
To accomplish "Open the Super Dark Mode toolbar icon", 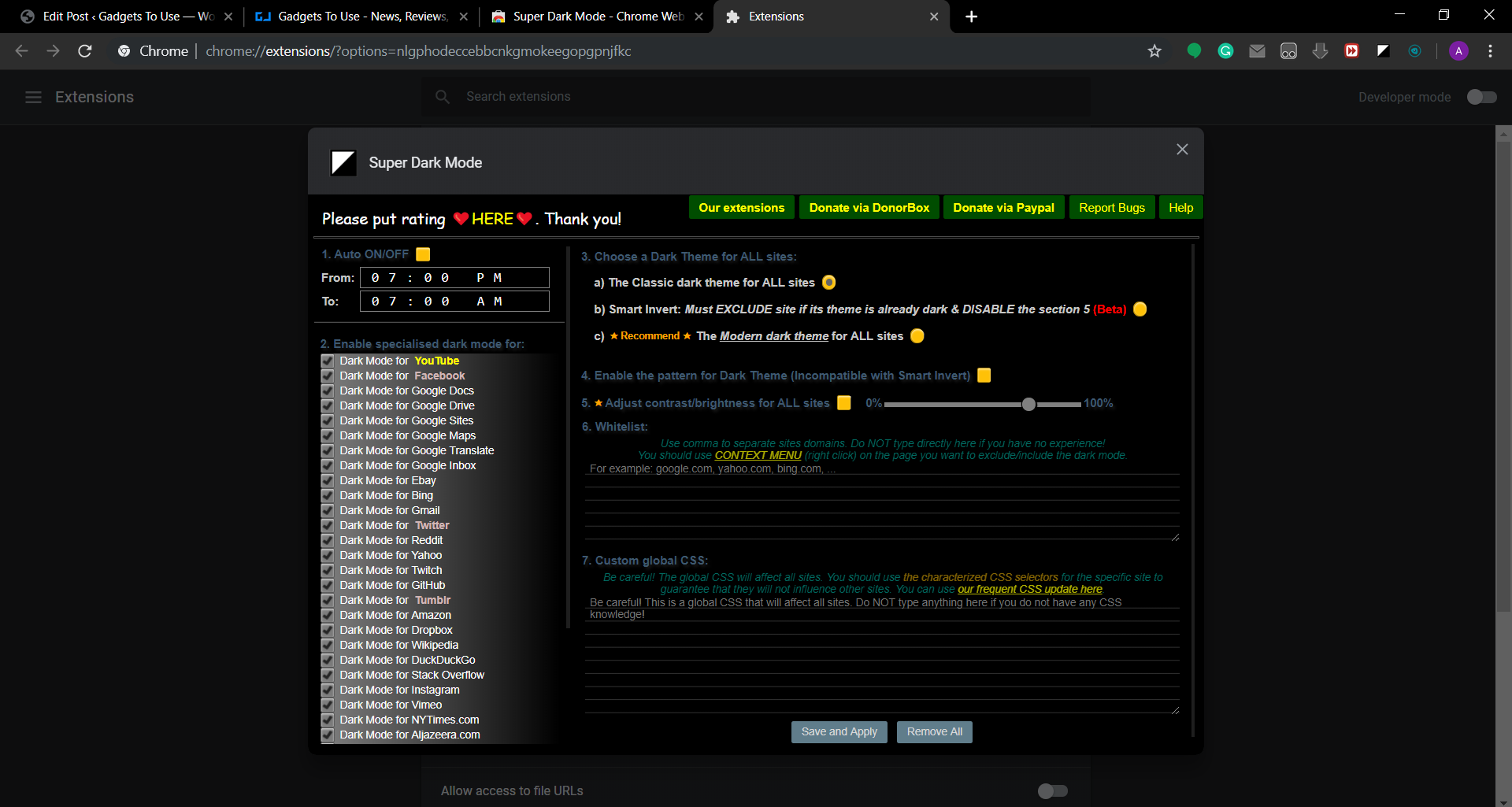I will [1383, 51].
